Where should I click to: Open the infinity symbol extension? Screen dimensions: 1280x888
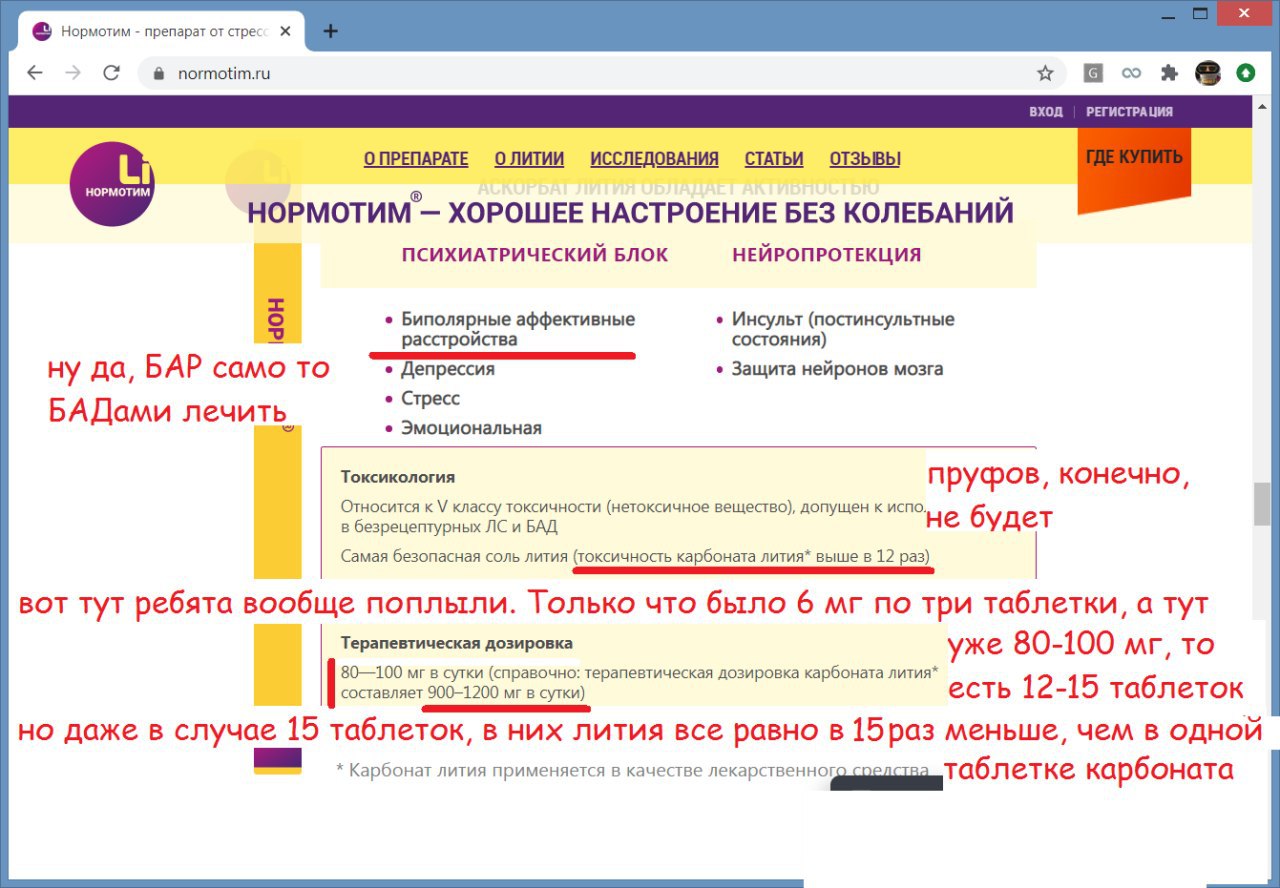(1131, 73)
